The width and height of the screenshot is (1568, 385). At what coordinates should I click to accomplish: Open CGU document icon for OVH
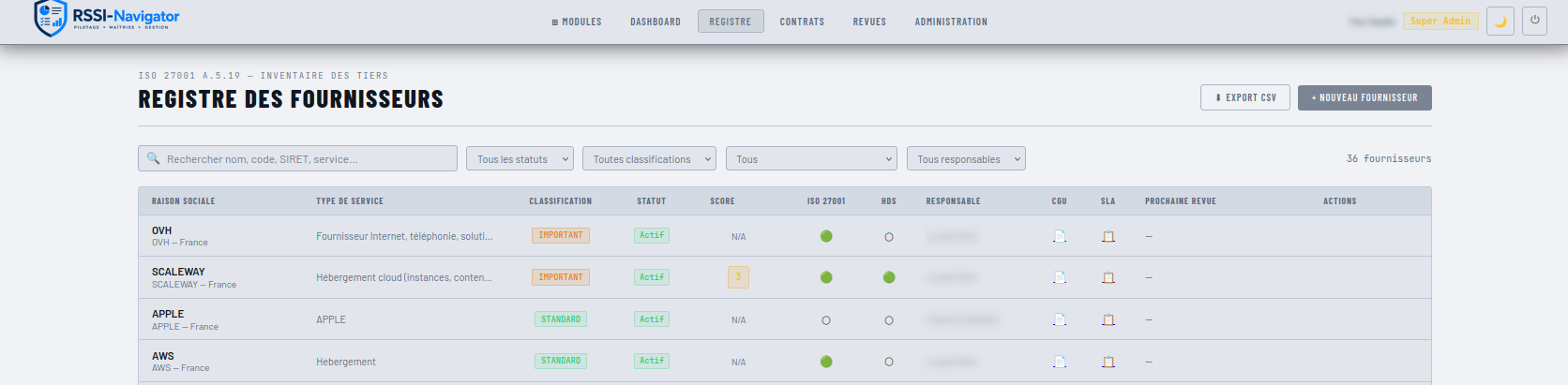pyautogui.click(x=1060, y=236)
